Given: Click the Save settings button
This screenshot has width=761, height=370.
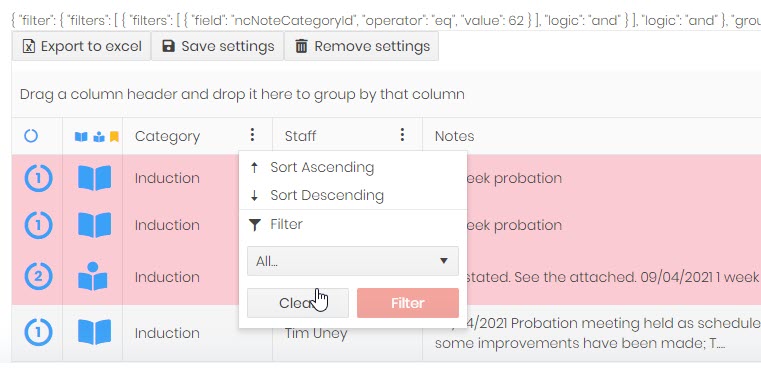Looking at the screenshot, I should (x=217, y=46).
